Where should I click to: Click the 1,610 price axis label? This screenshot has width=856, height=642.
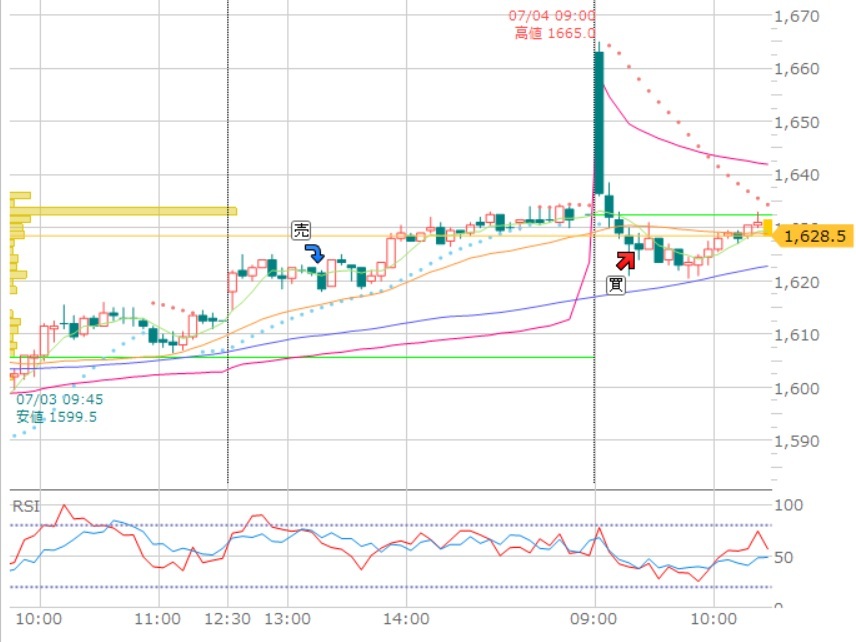point(797,335)
